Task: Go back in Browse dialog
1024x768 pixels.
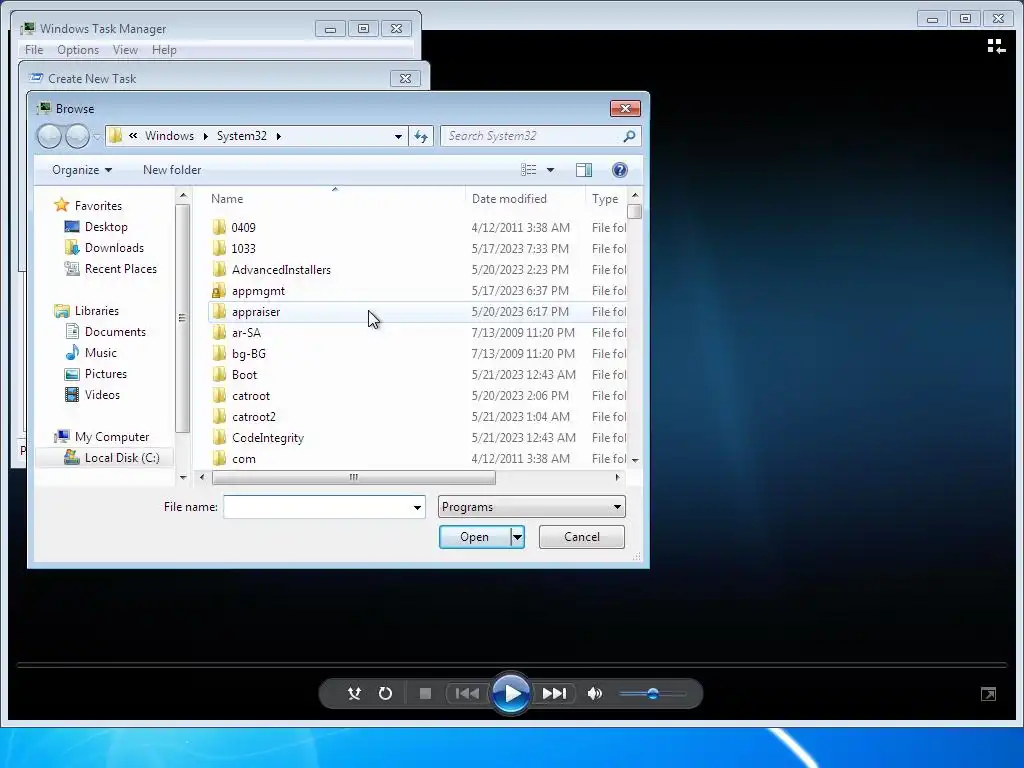Action: click(x=49, y=136)
